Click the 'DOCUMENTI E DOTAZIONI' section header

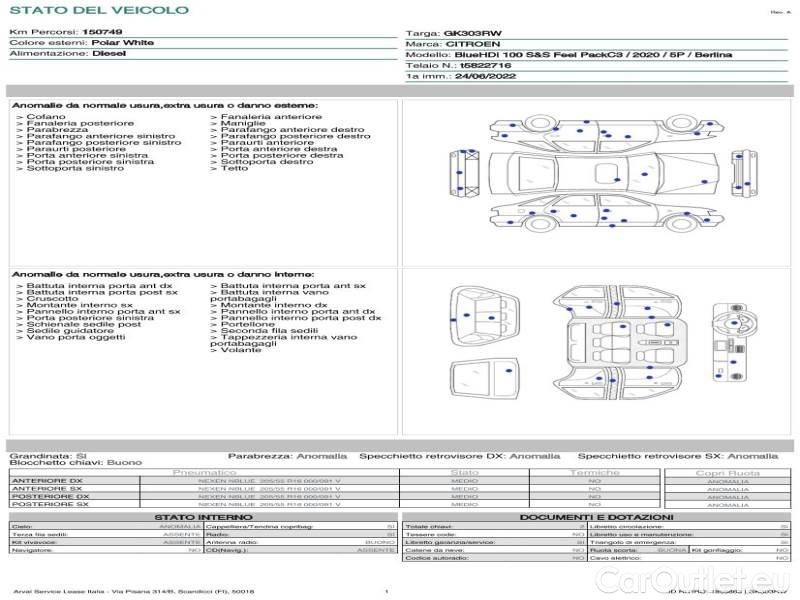click(596, 517)
